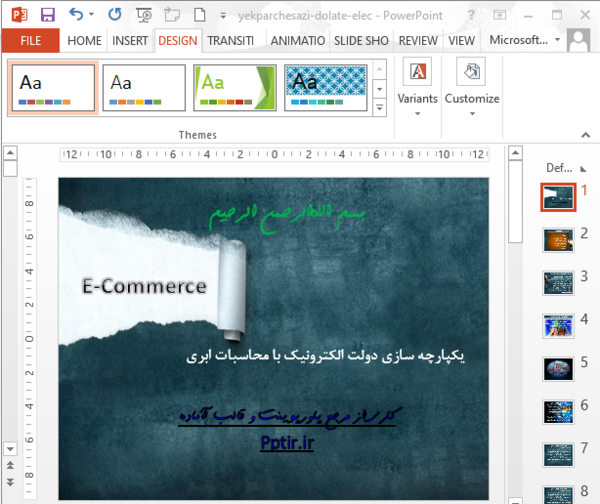Image resolution: width=600 pixels, height=504 pixels.
Task: Start slideshow from beginning icon
Action: pos(144,15)
